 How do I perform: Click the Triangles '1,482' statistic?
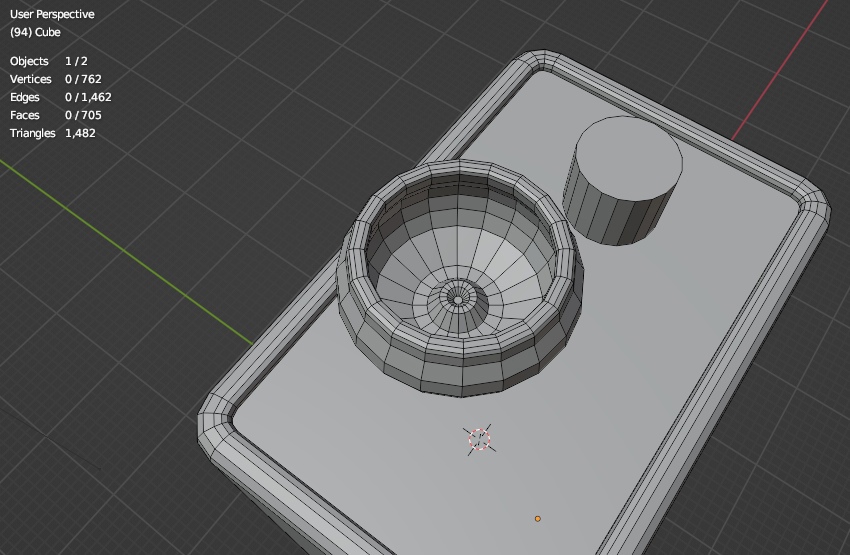click(x=80, y=133)
